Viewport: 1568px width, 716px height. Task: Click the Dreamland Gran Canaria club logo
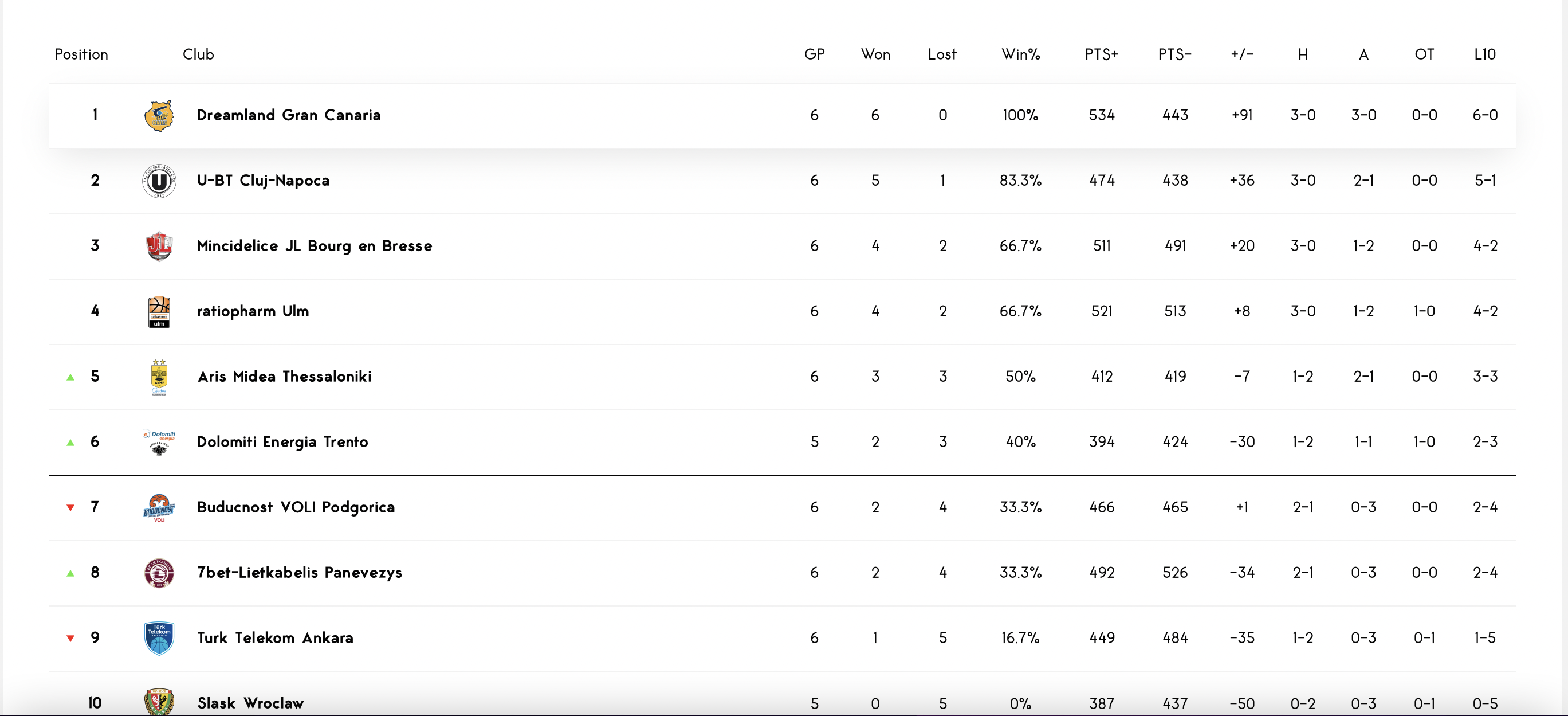coord(159,116)
